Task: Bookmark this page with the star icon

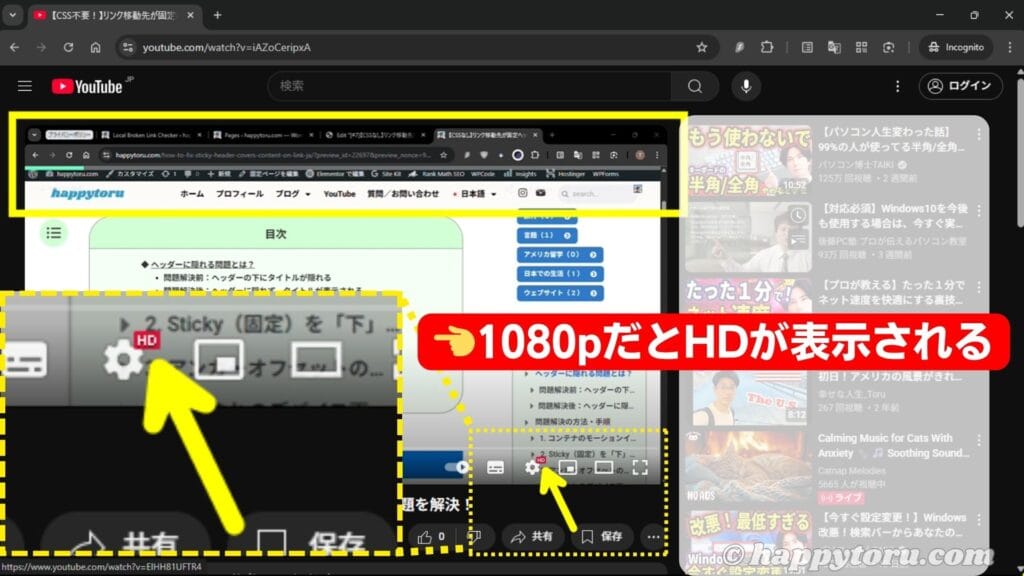Action: click(701, 47)
